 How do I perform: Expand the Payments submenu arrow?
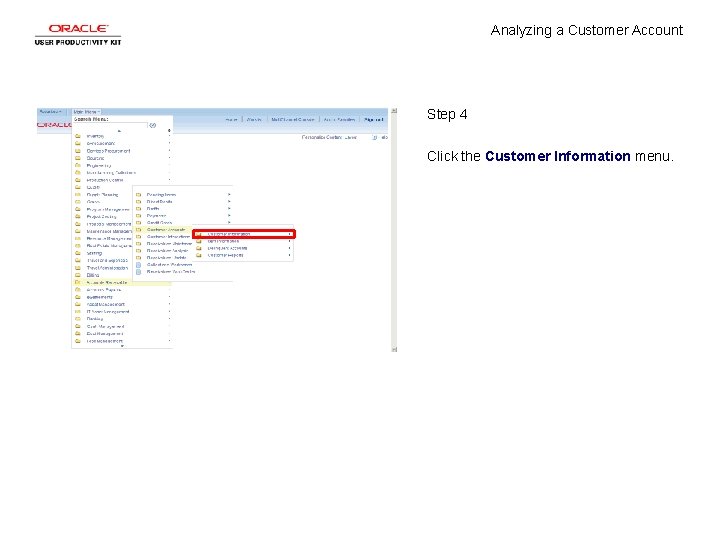click(229, 215)
